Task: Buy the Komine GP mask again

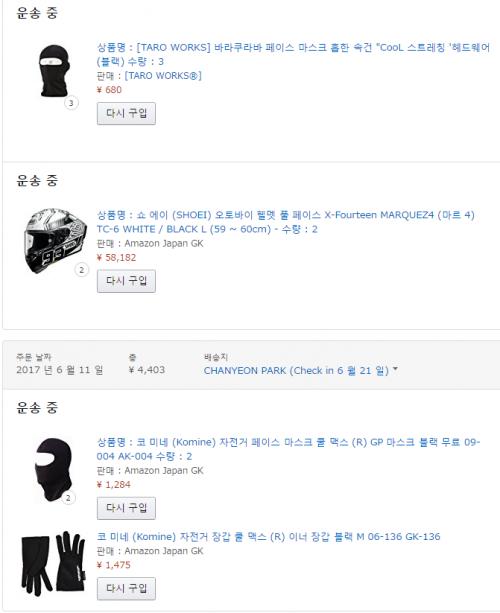Action: pyautogui.click(x=126, y=508)
